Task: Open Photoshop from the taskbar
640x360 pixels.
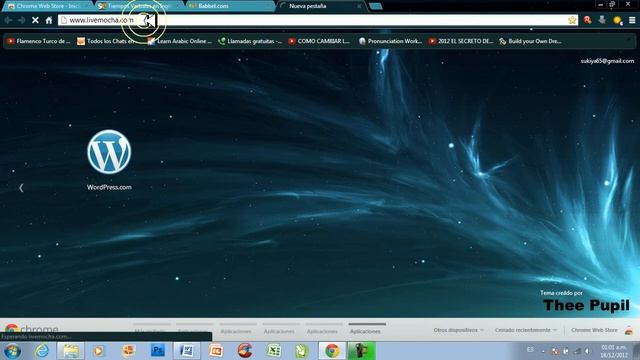Action: pos(158,351)
